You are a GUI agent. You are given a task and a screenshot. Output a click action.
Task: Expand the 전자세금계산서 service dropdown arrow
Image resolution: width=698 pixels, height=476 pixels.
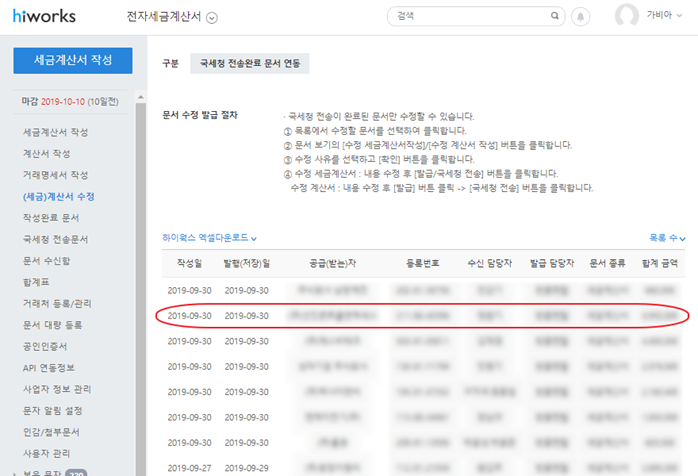click(x=212, y=18)
